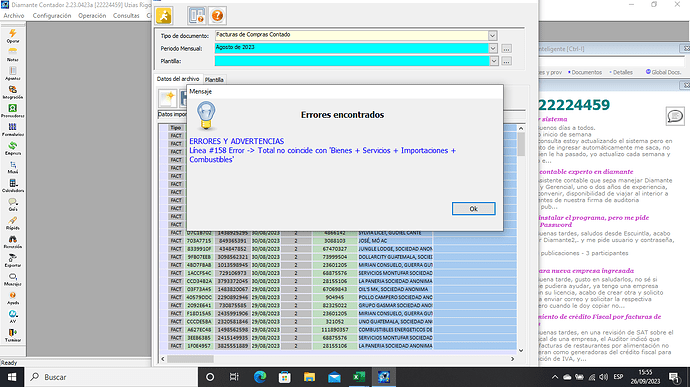Show hidden system tray icons chevron
This screenshot has height=387, width=690.
pyautogui.click(x=555, y=377)
